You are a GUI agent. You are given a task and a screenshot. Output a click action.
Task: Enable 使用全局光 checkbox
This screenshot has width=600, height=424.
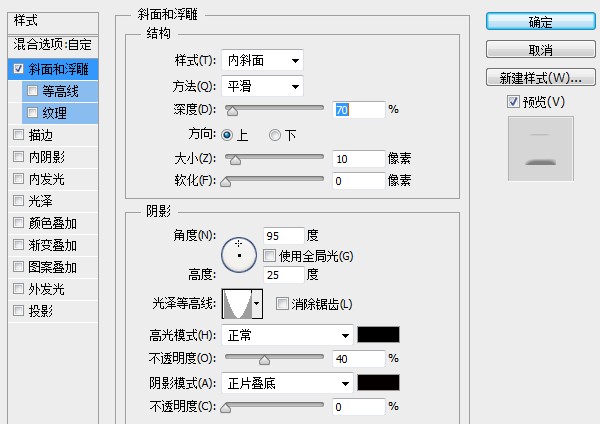pos(269,256)
